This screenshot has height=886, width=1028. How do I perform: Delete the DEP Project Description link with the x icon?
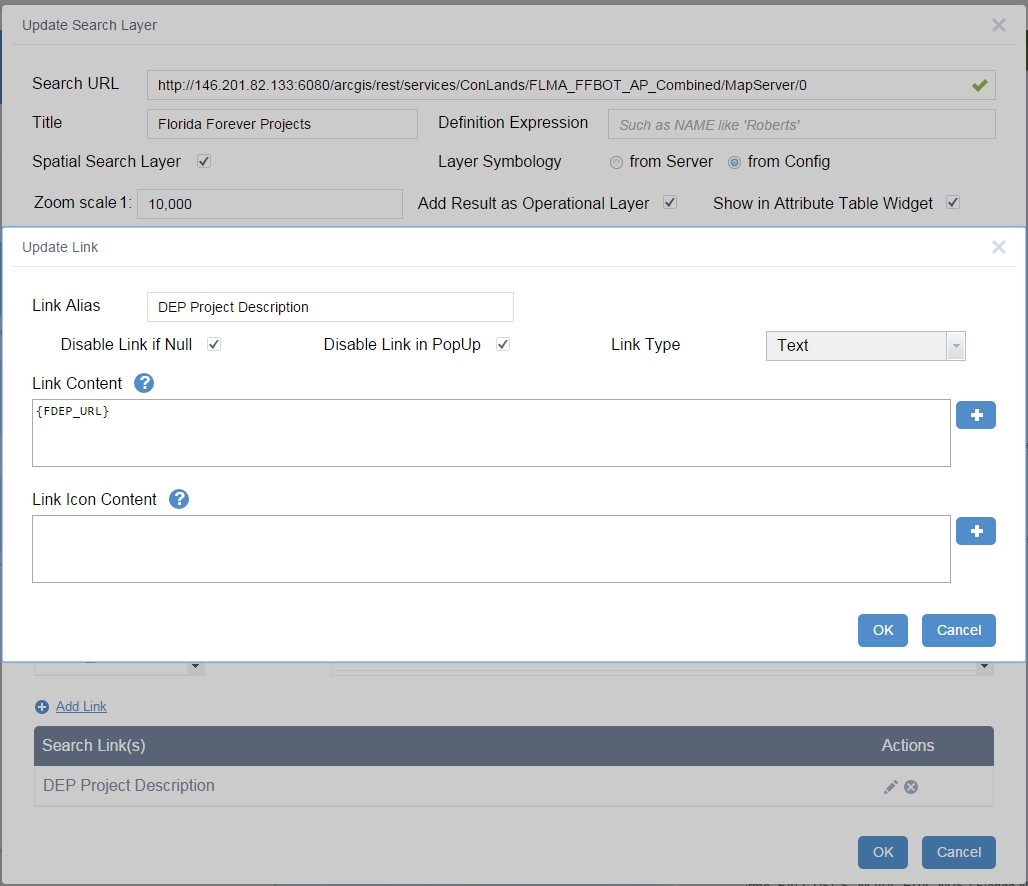coord(911,786)
